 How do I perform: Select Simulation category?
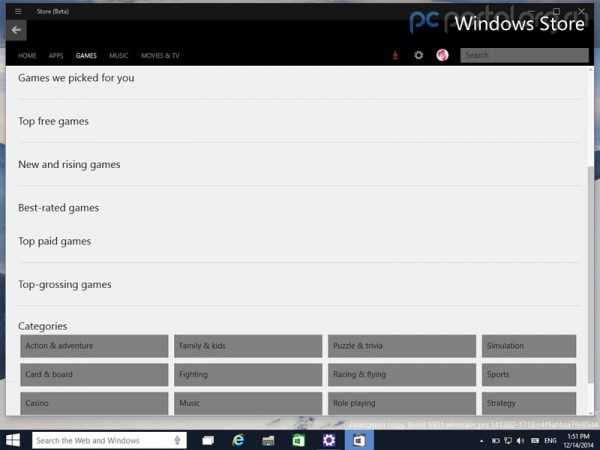pos(529,346)
